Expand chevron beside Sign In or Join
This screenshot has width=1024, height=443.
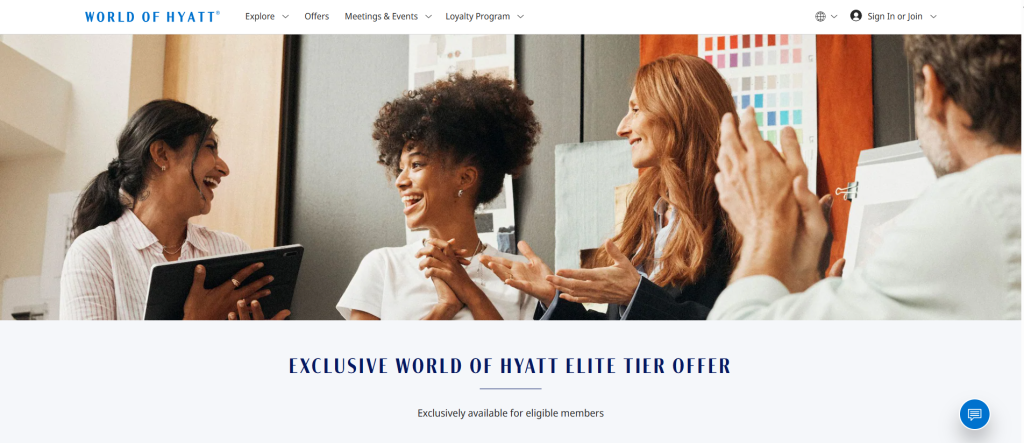click(x=933, y=17)
